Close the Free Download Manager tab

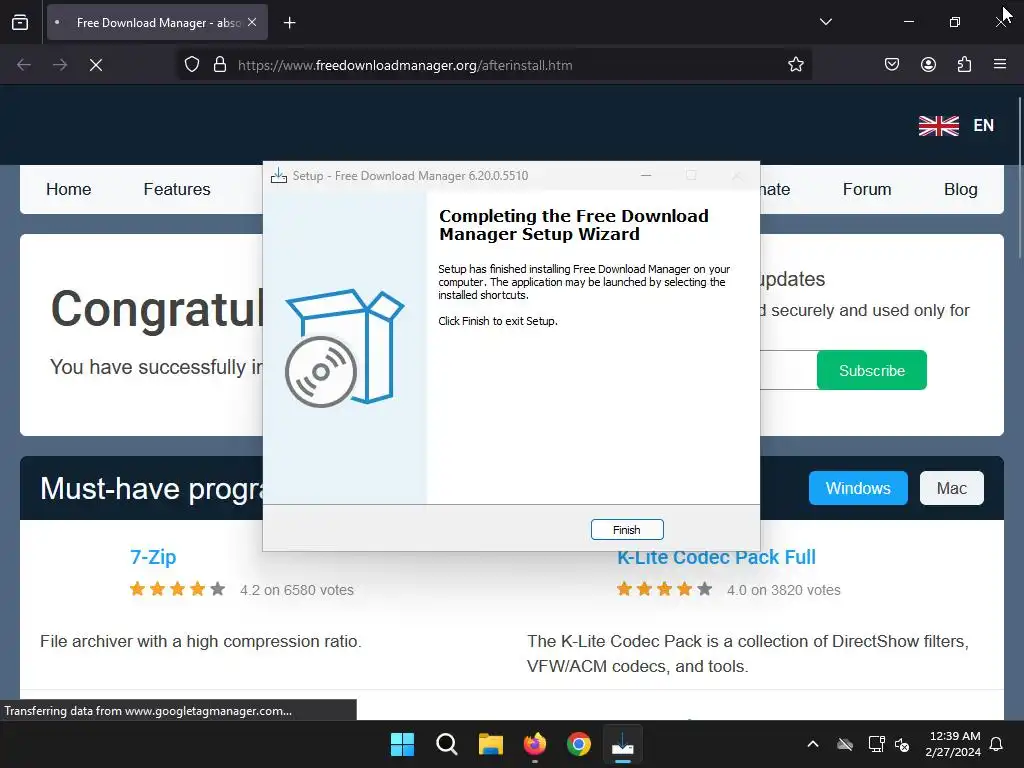click(x=252, y=22)
